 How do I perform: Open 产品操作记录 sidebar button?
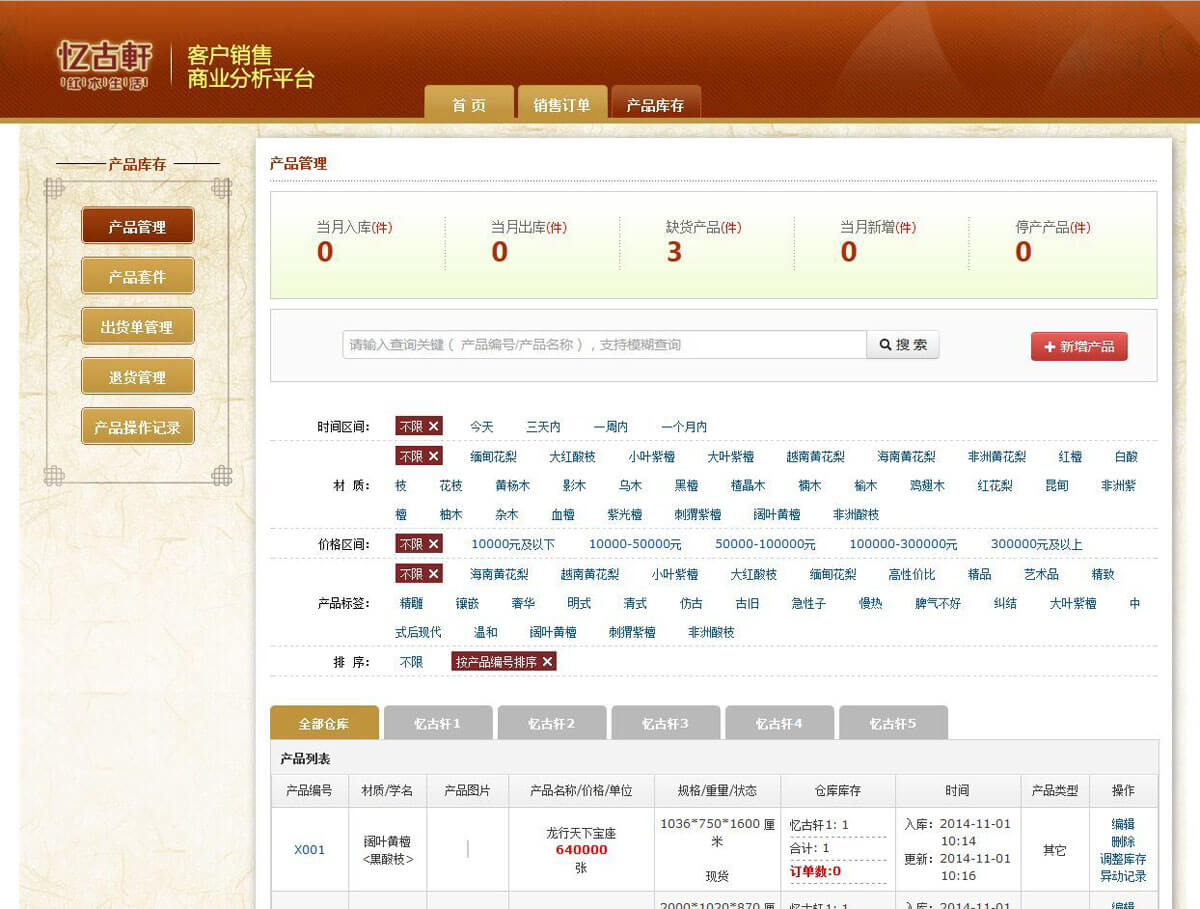point(137,427)
